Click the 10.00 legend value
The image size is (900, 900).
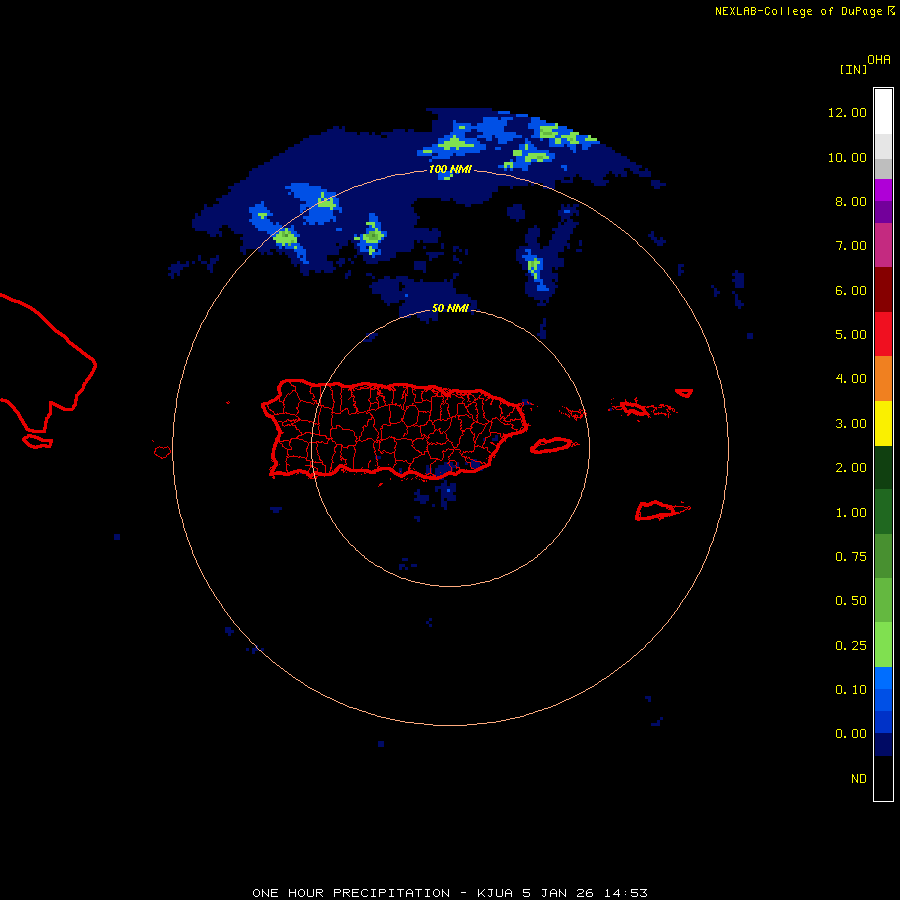tap(847, 157)
